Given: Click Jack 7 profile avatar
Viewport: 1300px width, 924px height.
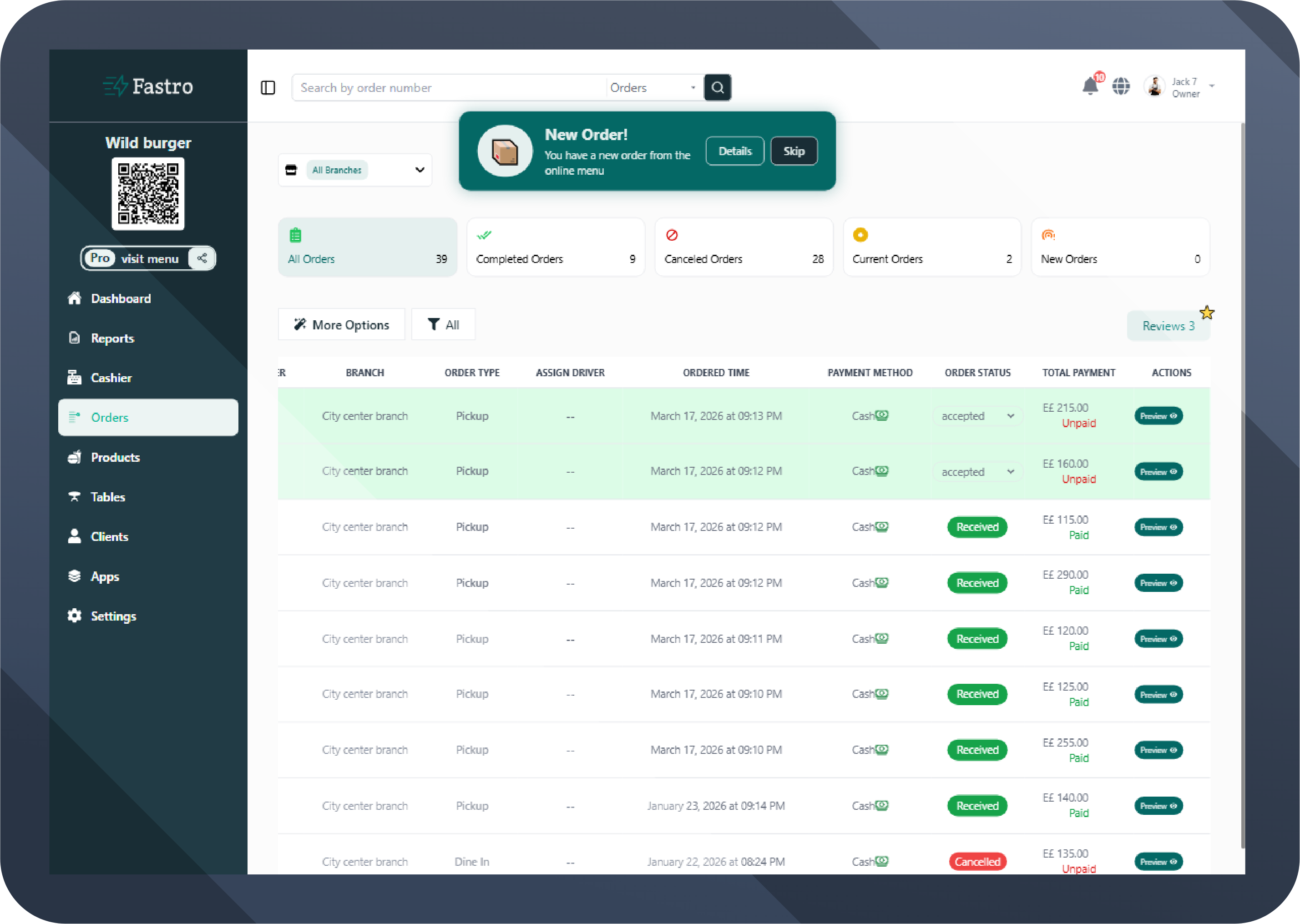Looking at the screenshot, I should click(1154, 86).
